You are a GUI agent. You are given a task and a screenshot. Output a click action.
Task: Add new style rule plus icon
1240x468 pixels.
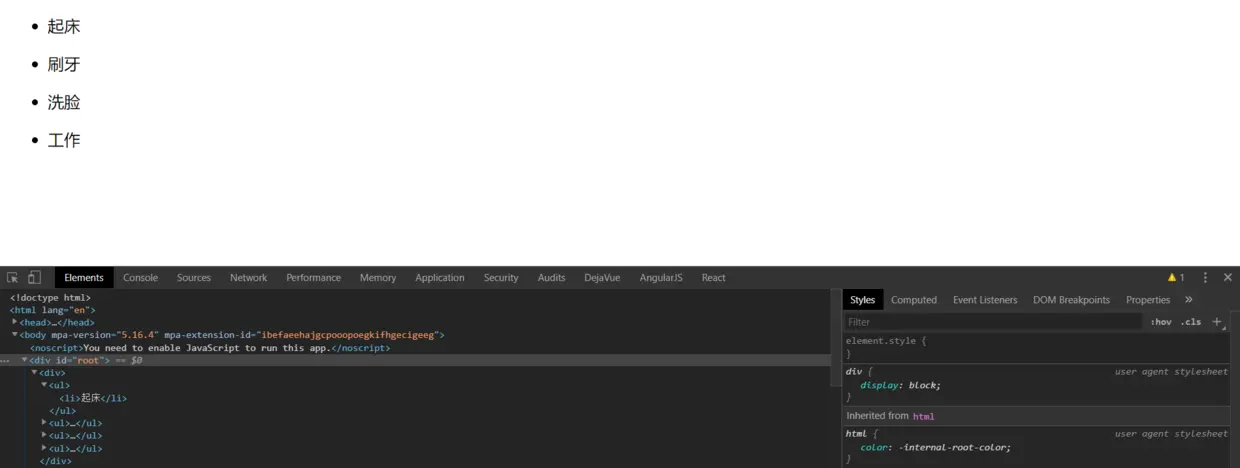[1217, 322]
